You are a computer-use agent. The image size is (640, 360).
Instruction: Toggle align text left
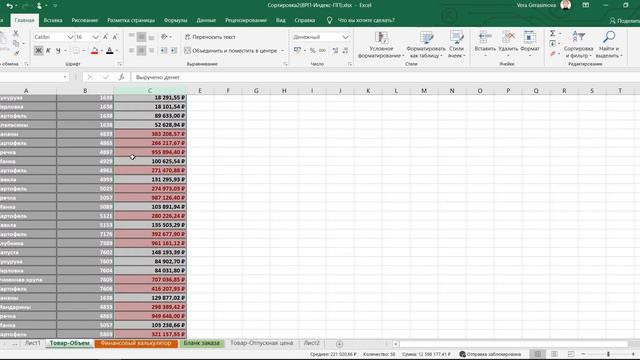coord(131,51)
